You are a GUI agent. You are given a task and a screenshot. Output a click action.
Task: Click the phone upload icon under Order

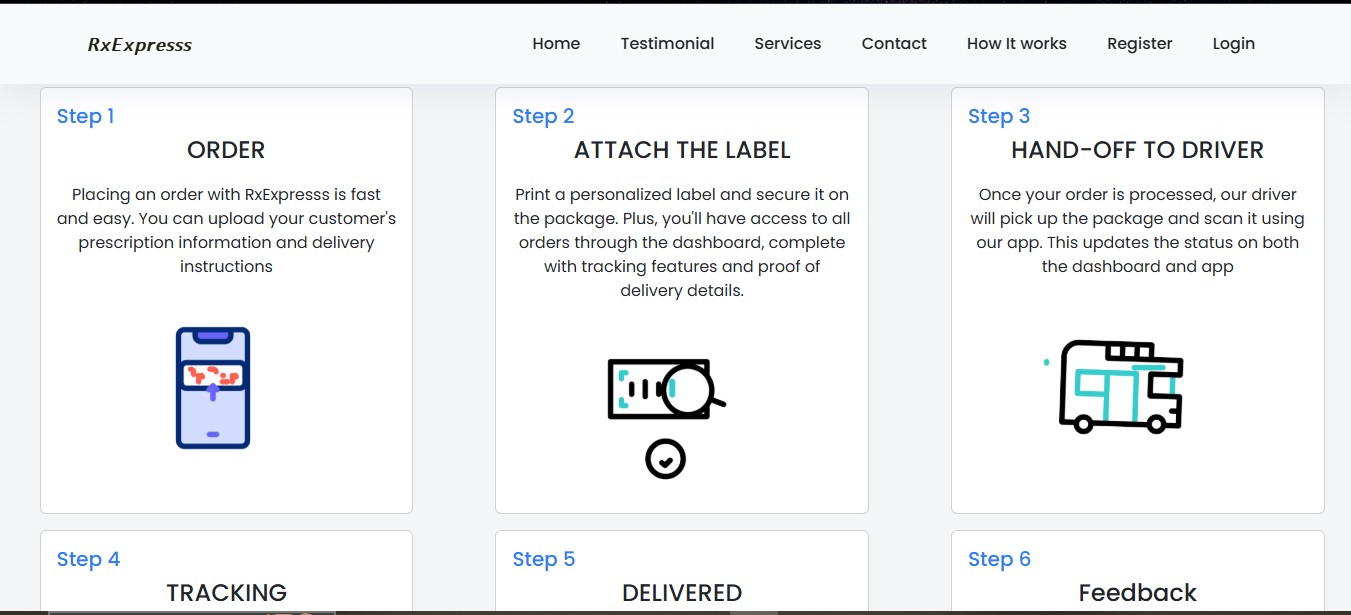pyautogui.click(x=213, y=388)
